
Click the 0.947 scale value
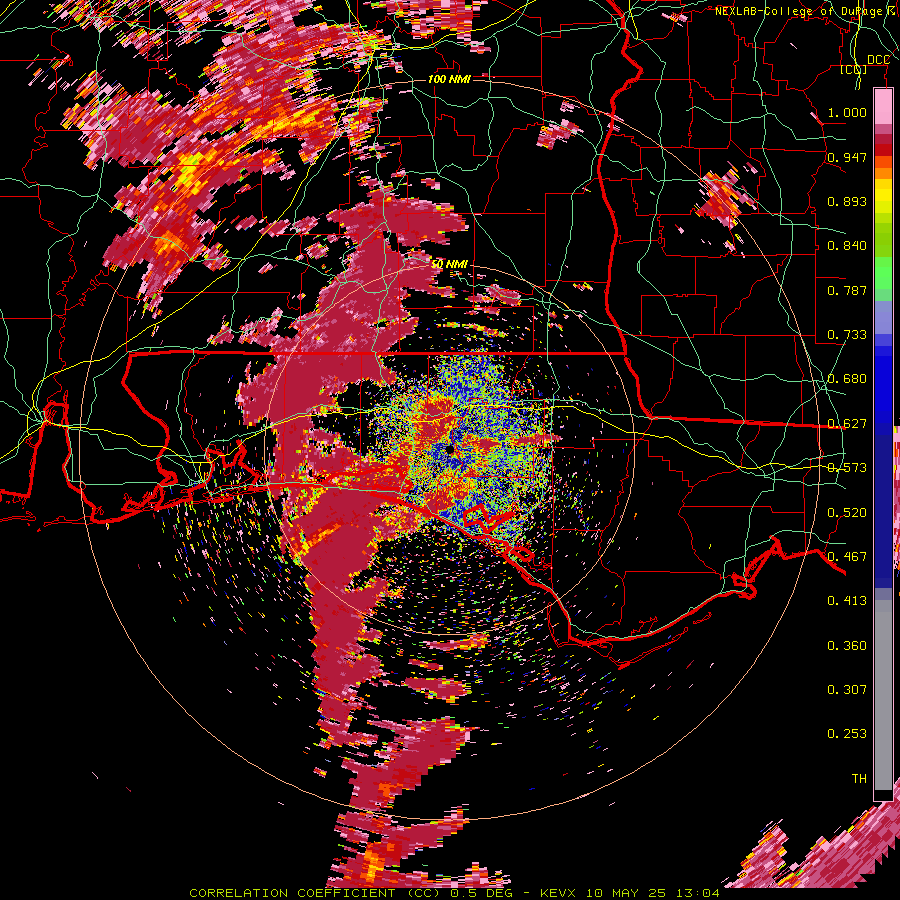pos(847,157)
